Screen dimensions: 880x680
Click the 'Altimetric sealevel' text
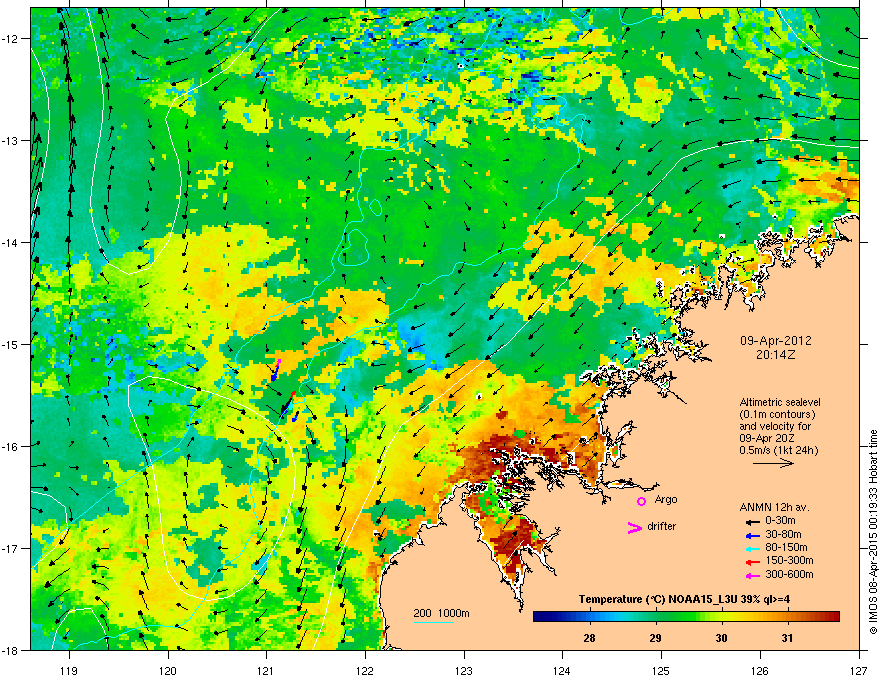pyautogui.click(x=780, y=402)
